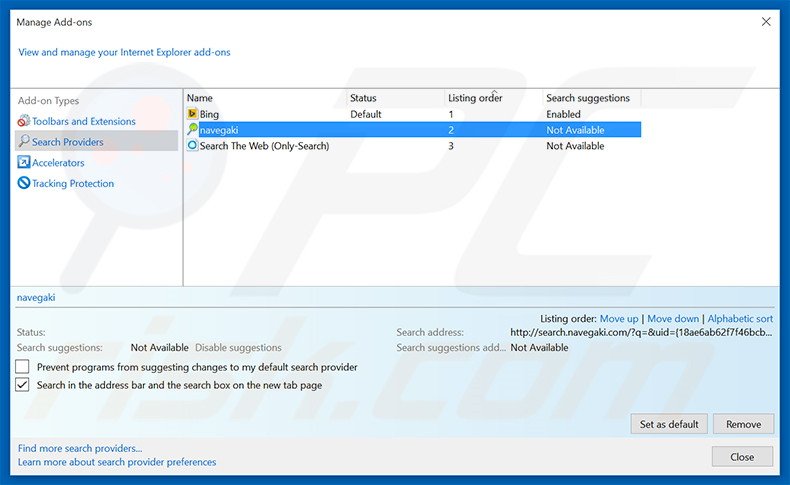The height and width of the screenshot is (485, 790).
Task: Open Tracking Protection add-on type
Action: coord(73,183)
